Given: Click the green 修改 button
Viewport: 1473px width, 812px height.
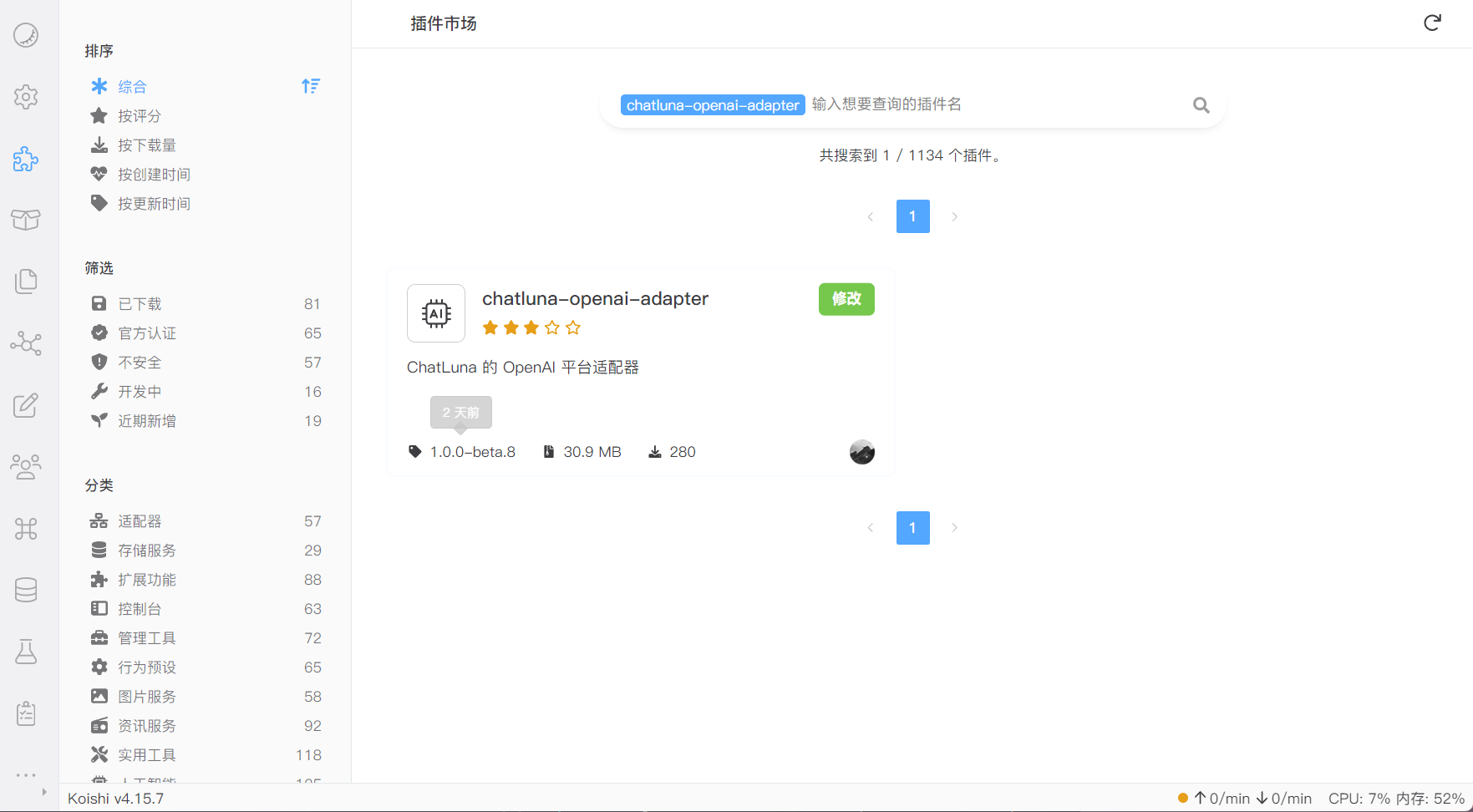Looking at the screenshot, I should (x=846, y=299).
